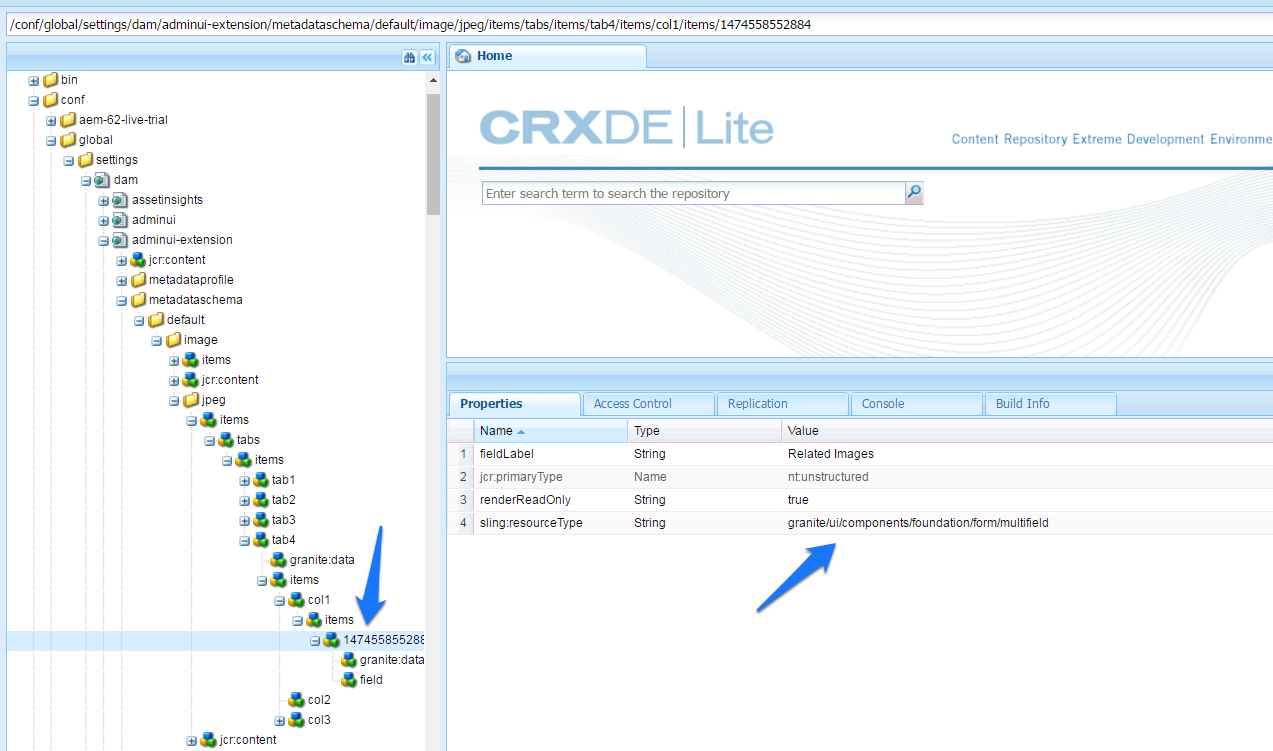The height and width of the screenshot is (751, 1273).
Task: Expand the tab2 node
Action: [244, 500]
